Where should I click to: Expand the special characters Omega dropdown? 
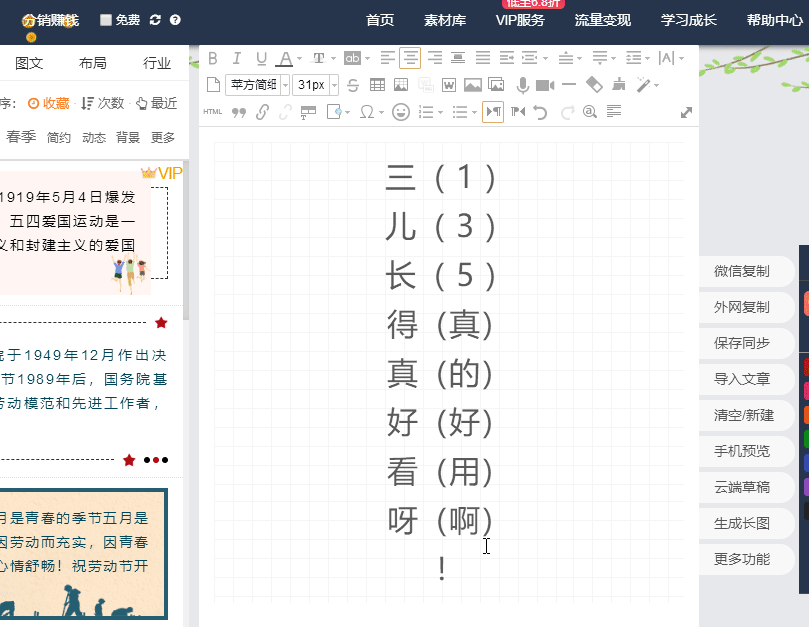pos(381,112)
